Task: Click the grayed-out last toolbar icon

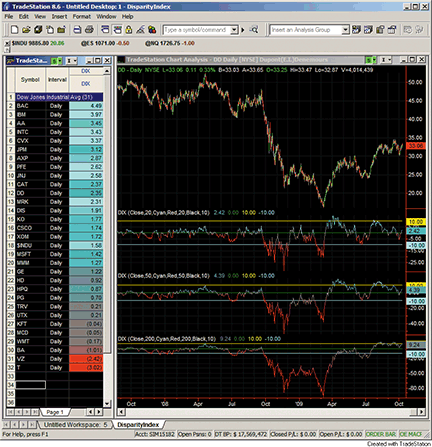Action: pos(419,30)
